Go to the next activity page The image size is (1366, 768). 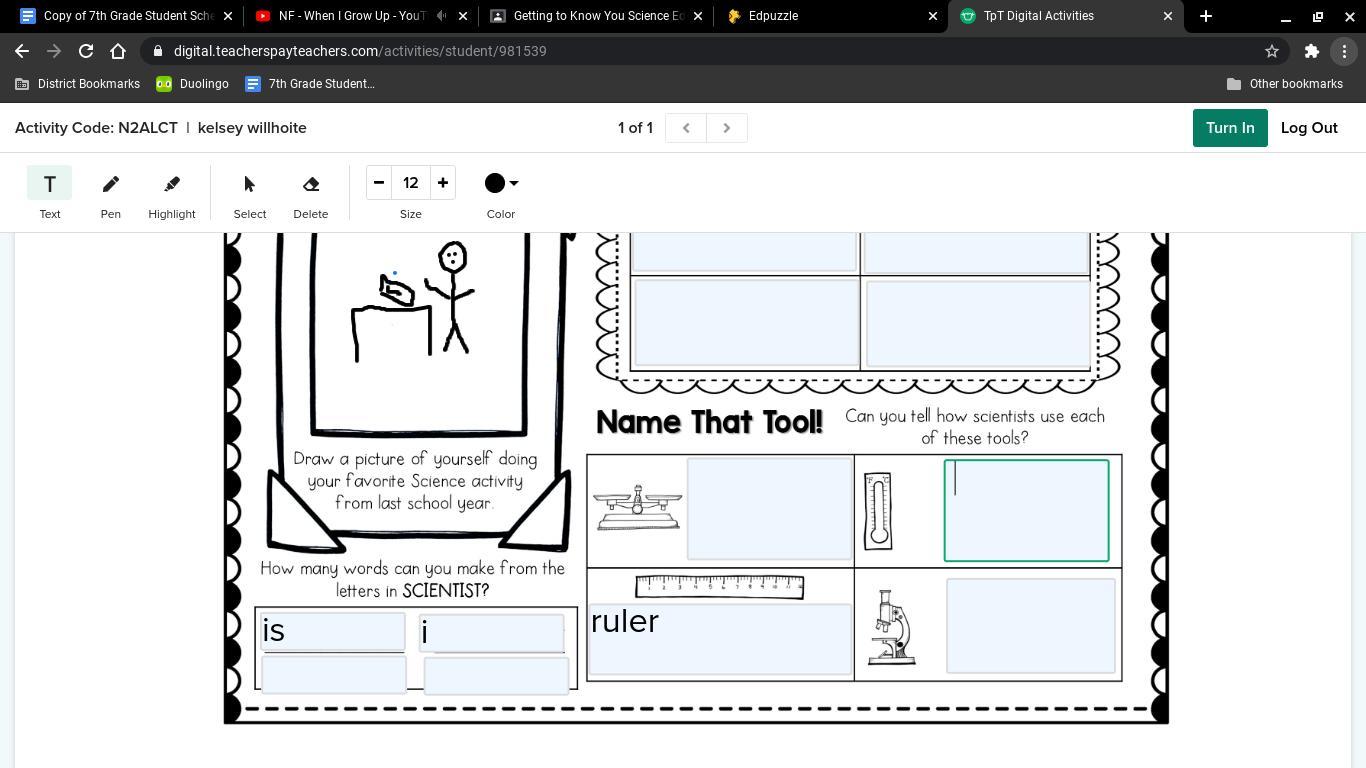(727, 128)
